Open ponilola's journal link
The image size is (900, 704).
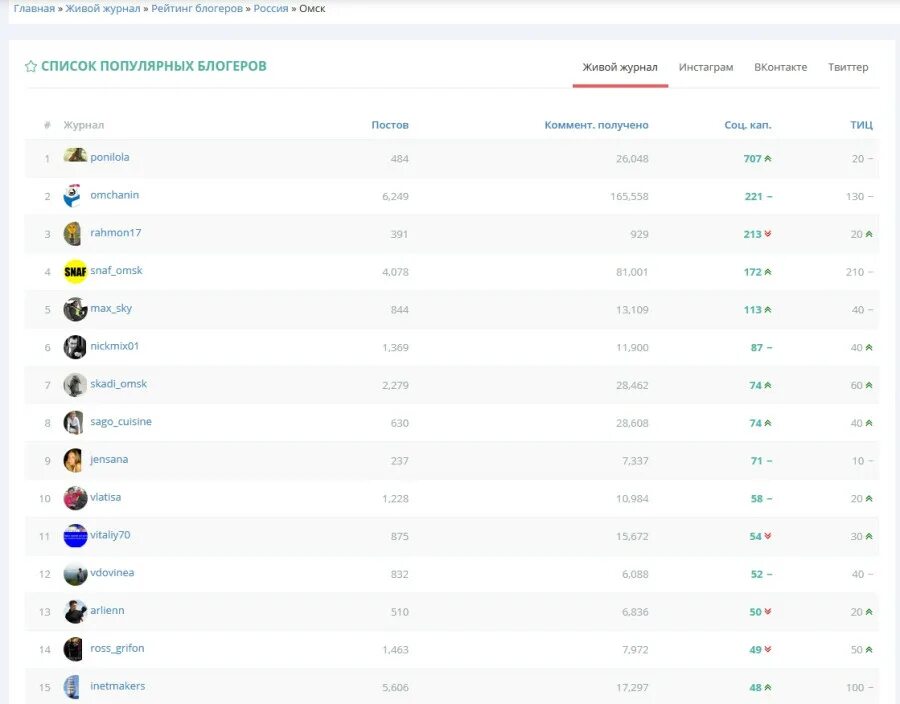[x=110, y=157]
